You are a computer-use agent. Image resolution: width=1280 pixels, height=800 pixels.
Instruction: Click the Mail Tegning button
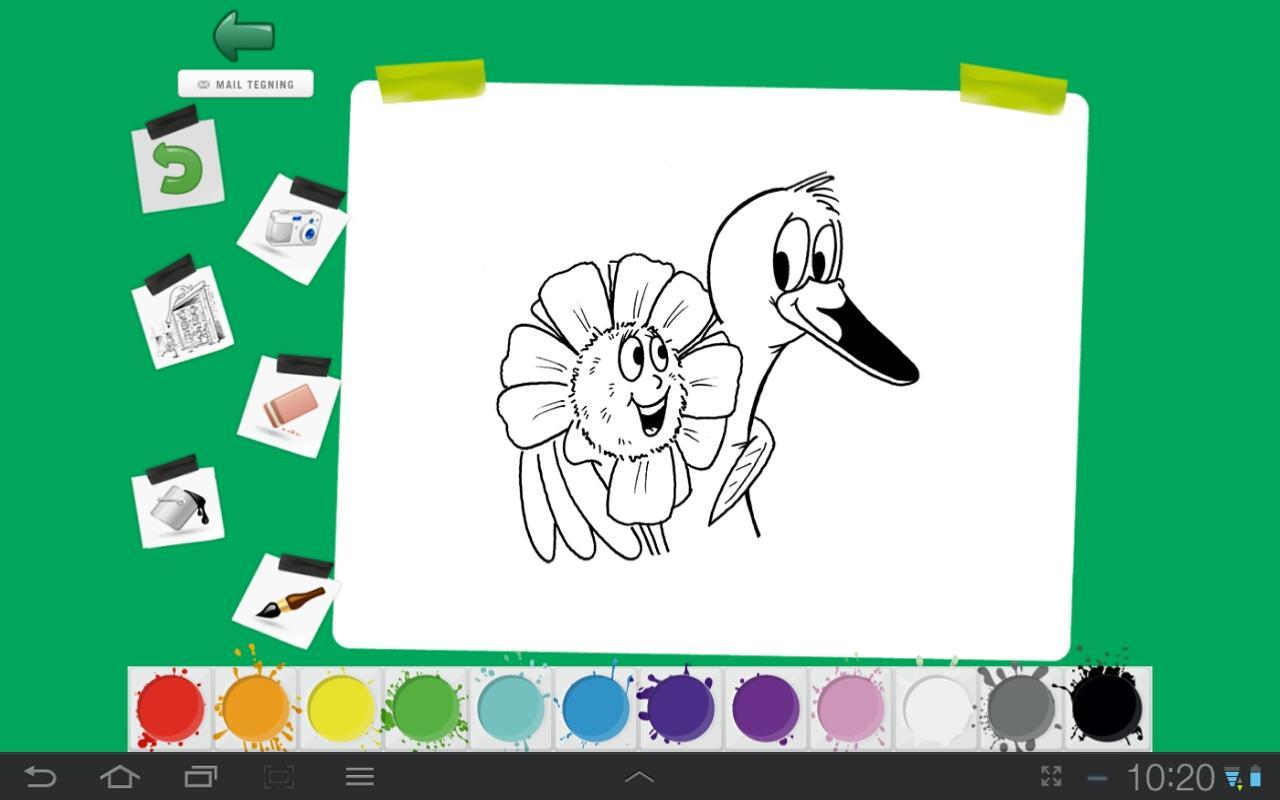pyautogui.click(x=245, y=84)
